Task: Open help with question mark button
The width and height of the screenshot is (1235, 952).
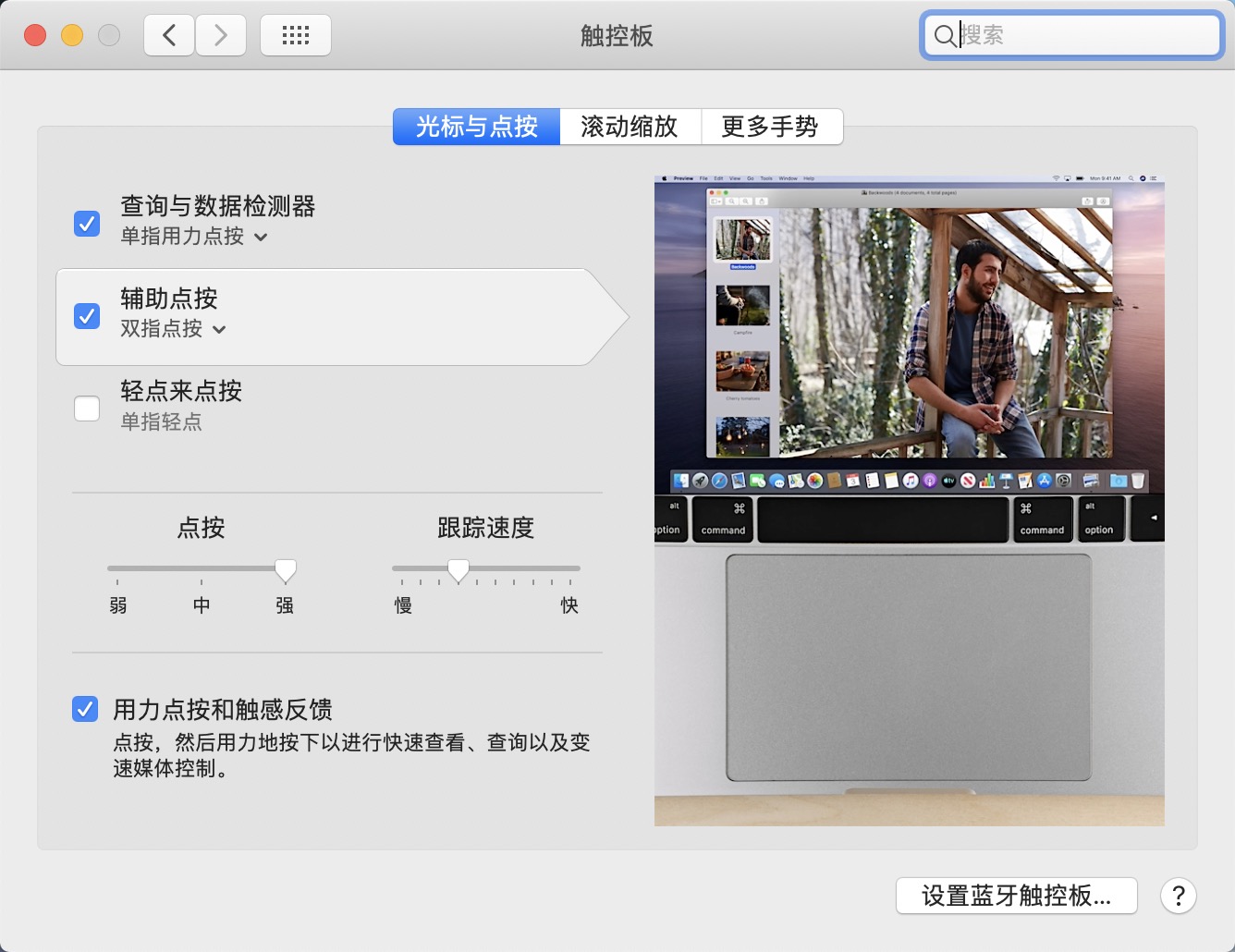Action: click(x=1178, y=896)
